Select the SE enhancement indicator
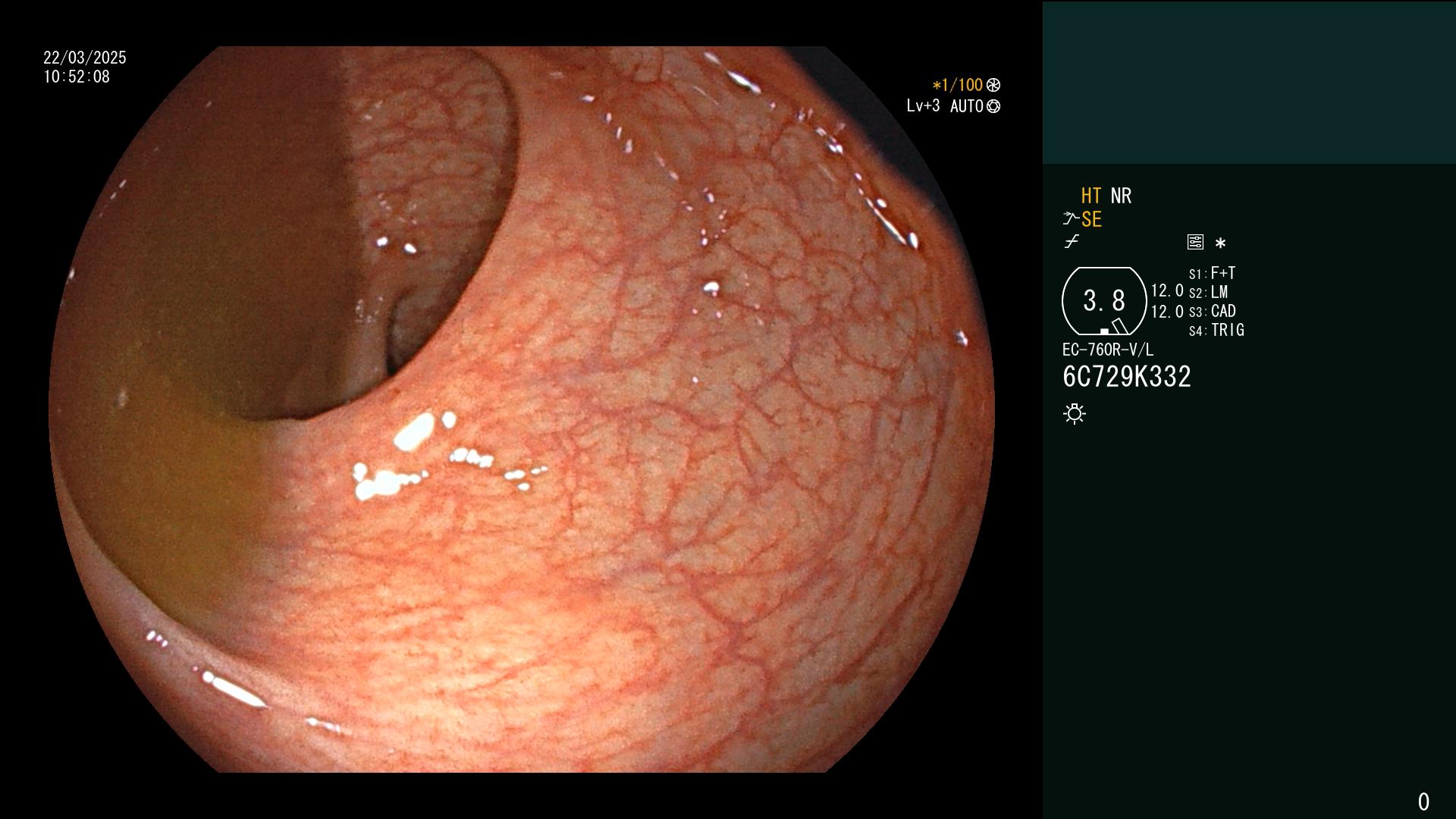The width and height of the screenshot is (1456, 819). coord(1091,220)
